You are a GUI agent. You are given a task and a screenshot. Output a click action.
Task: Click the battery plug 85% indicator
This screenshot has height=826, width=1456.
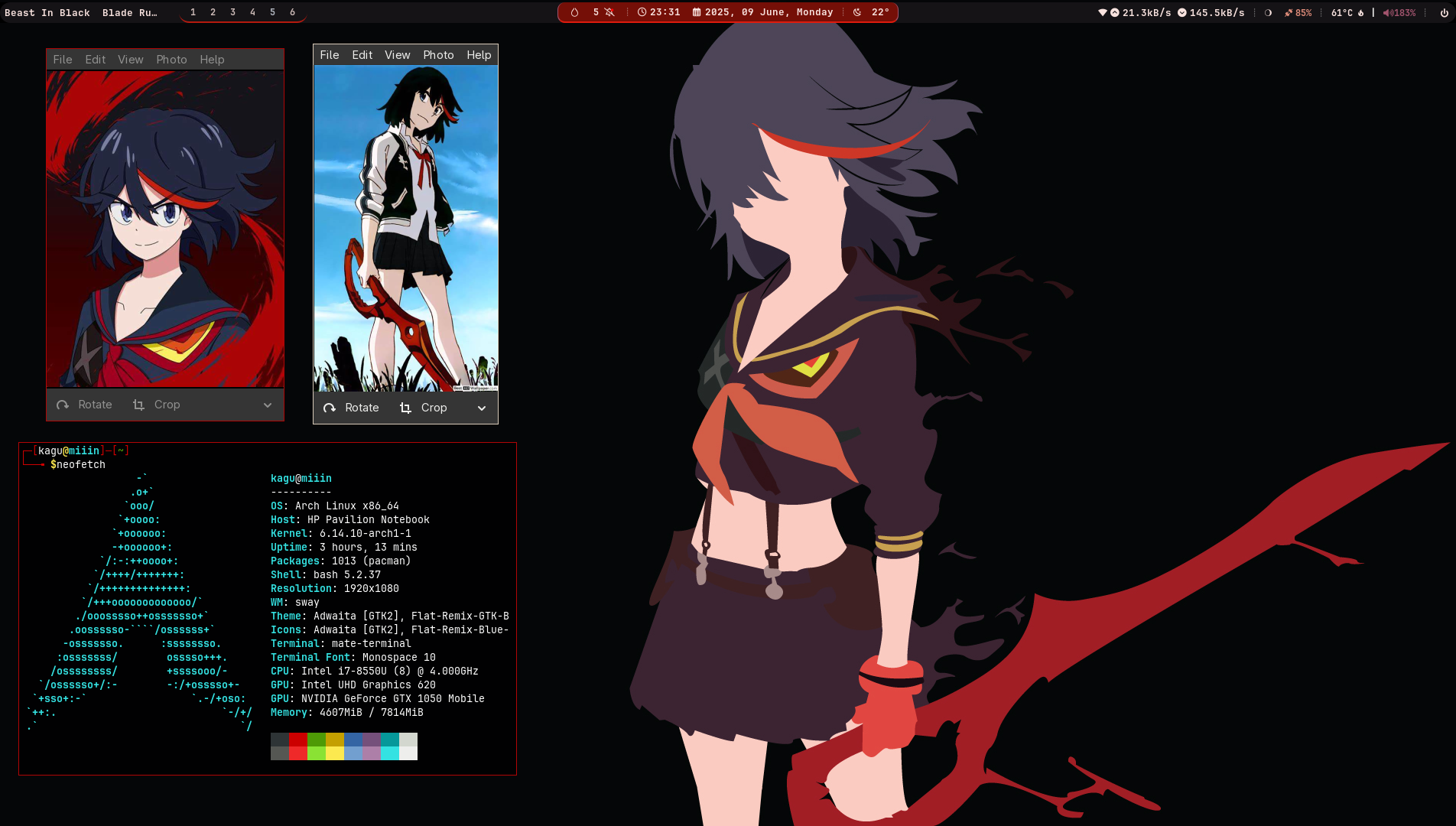point(1298,12)
